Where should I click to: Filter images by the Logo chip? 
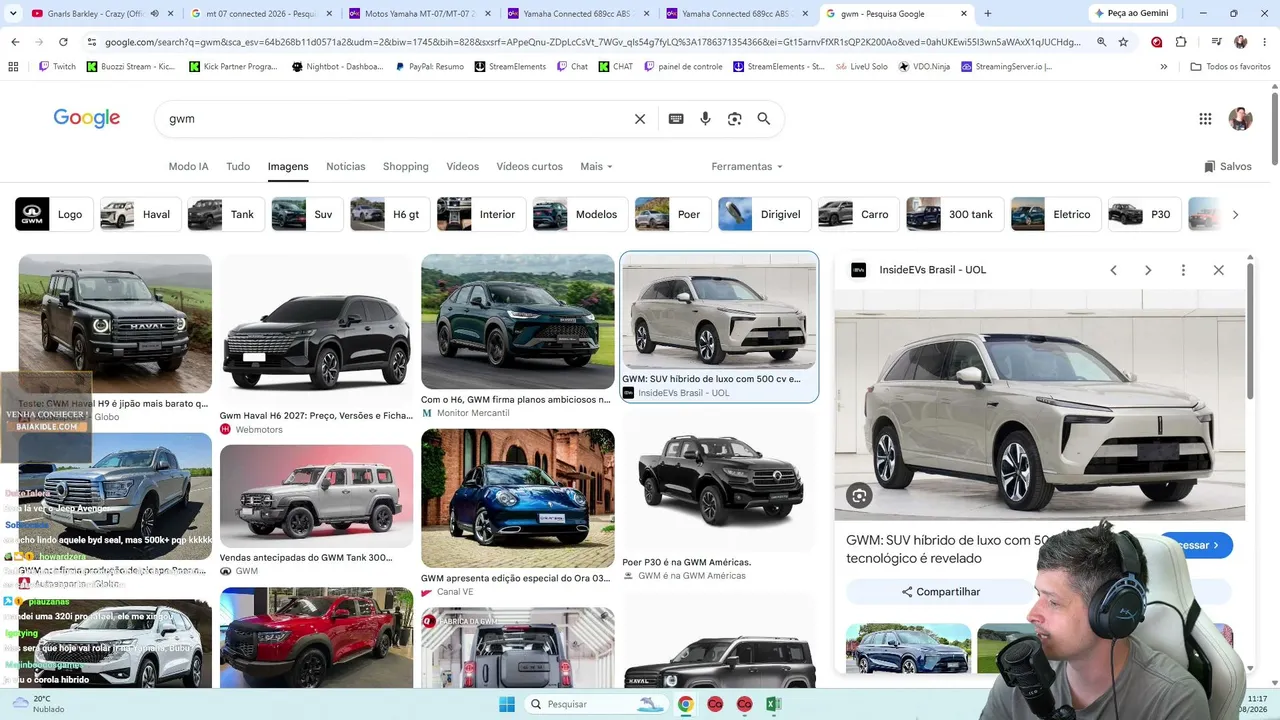pyautogui.click(x=55, y=214)
